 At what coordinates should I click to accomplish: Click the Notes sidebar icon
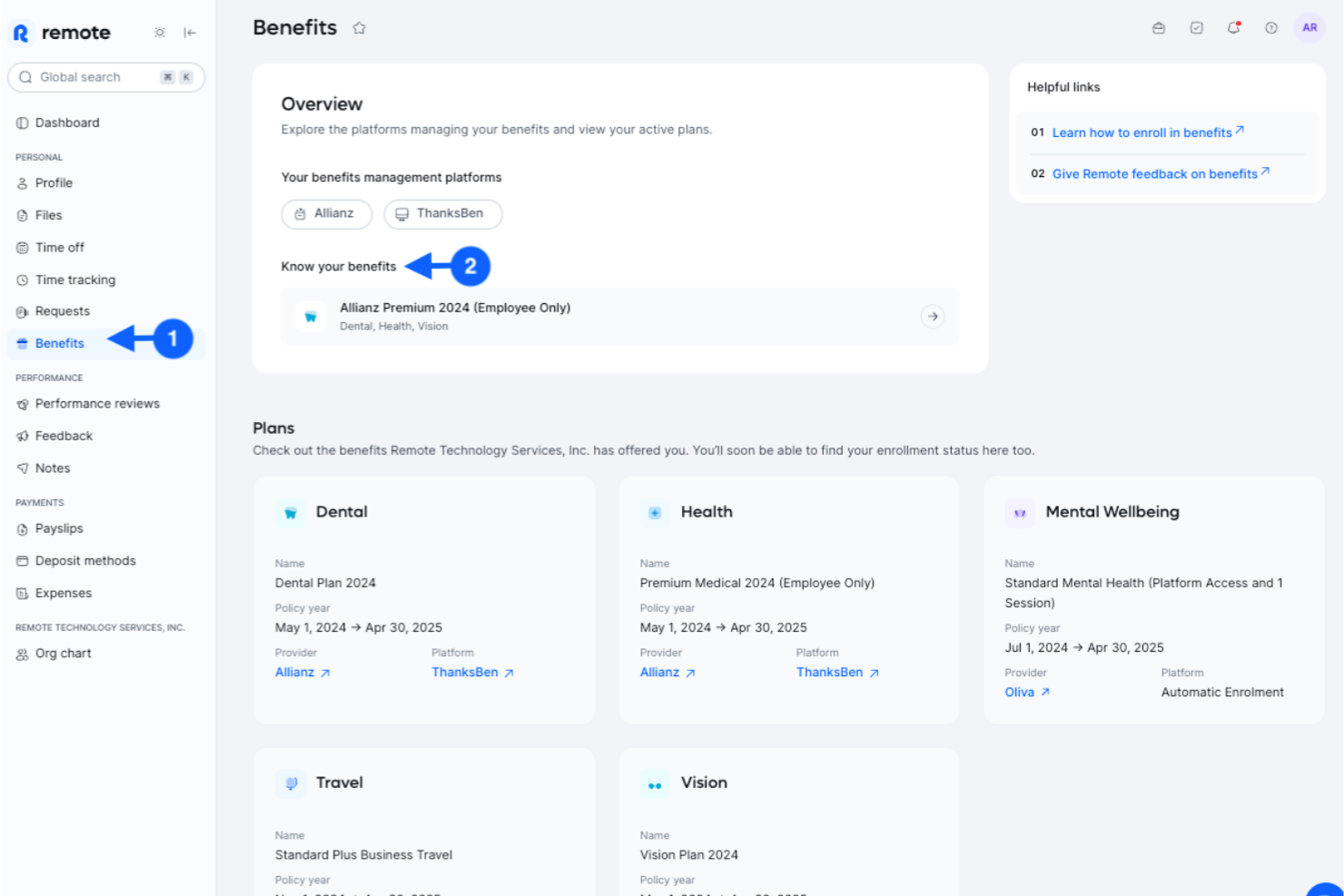[23, 468]
